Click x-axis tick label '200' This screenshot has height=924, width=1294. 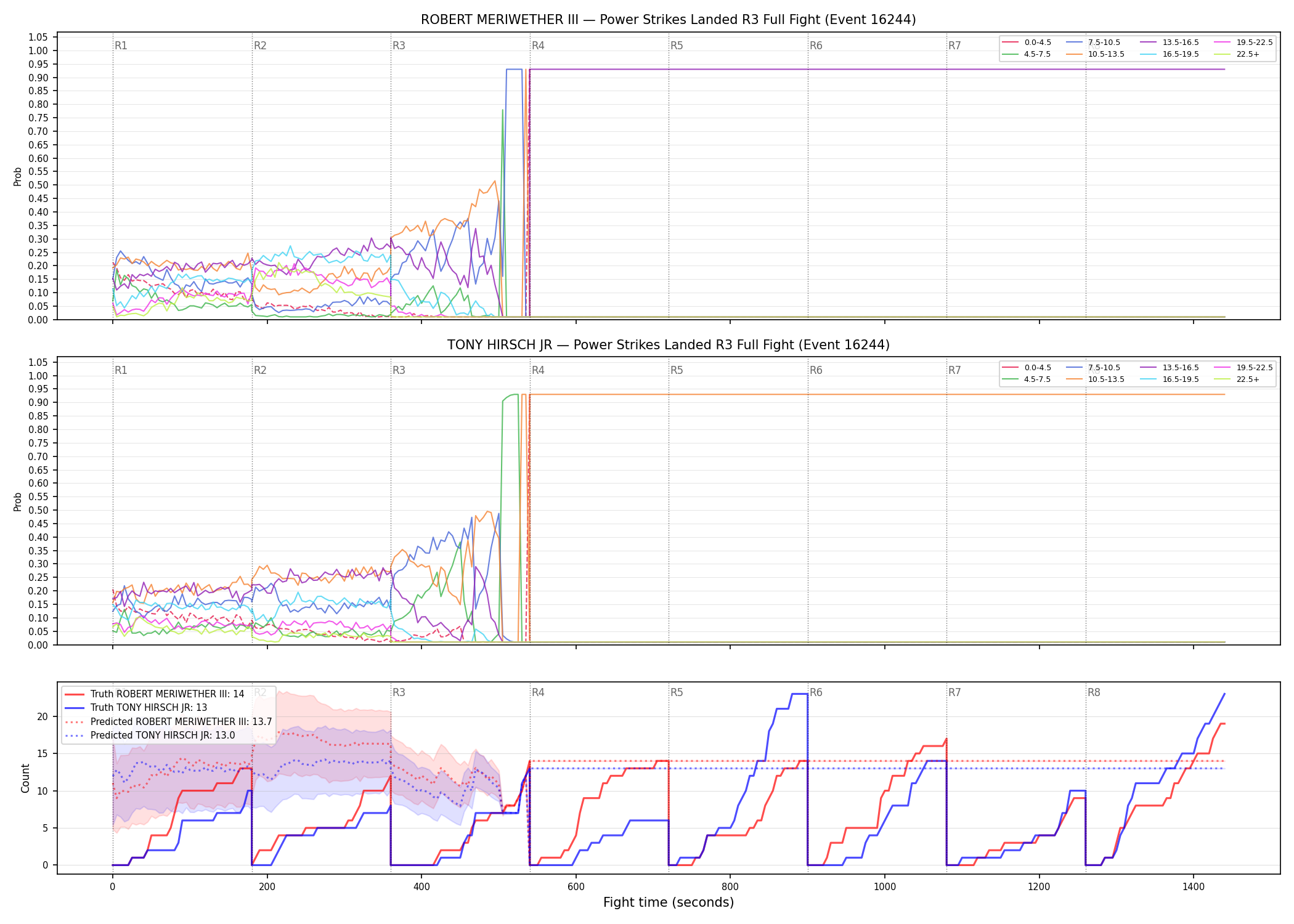point(267,887)
